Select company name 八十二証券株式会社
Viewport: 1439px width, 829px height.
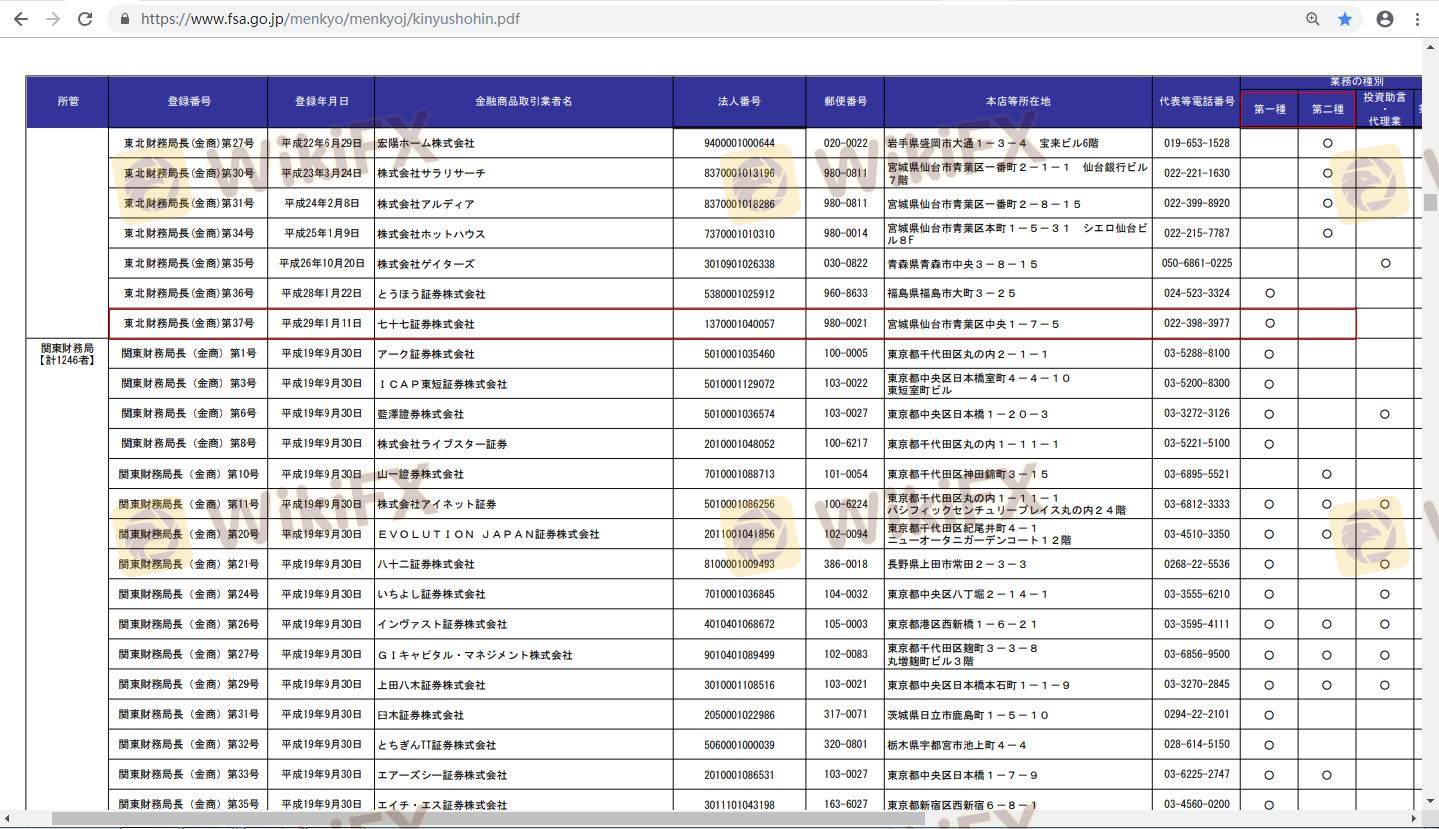point(426,564)
